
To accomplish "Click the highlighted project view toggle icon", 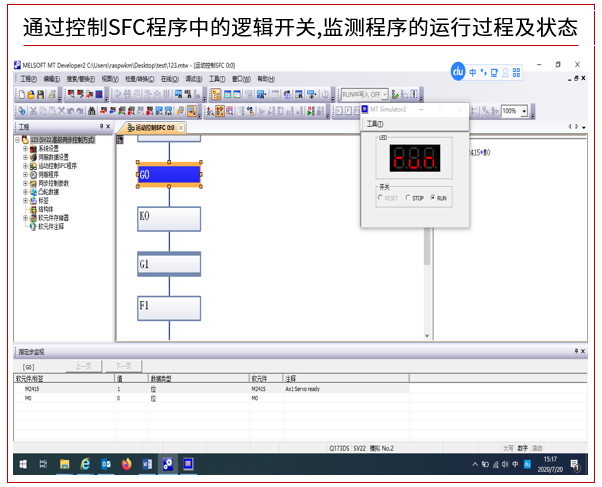I will click(216, 94).
